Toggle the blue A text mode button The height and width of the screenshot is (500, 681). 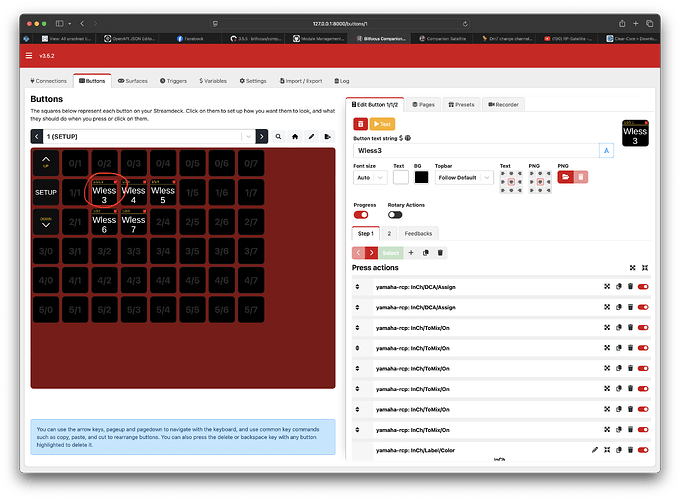click(x=606, y=151)
